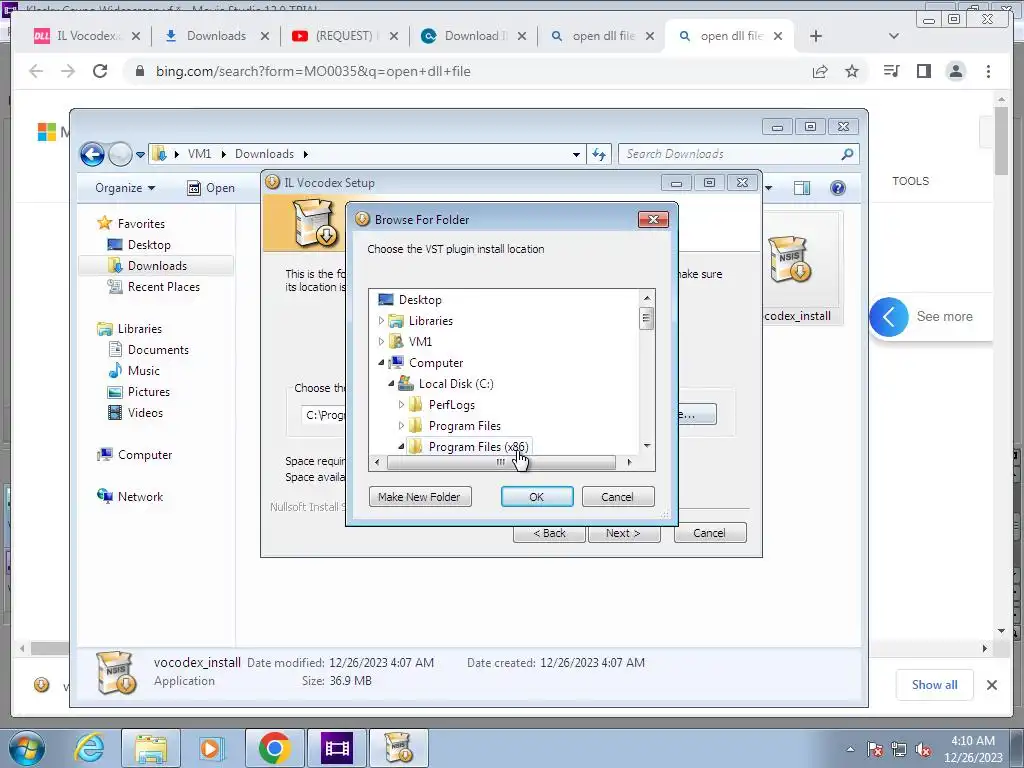Open the Chrome profile icon
The image size is (1024, 768).
coord(955,71)
